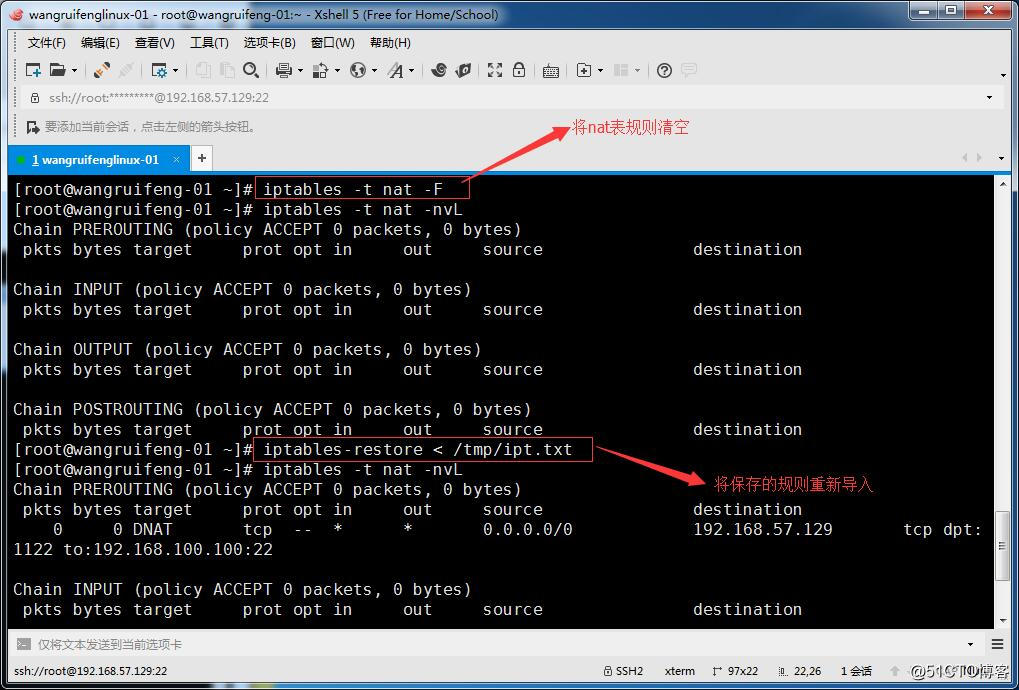1019x690 pixels.
Task: Click the toolbar overflow arrow
Action: click(1003, 75)
